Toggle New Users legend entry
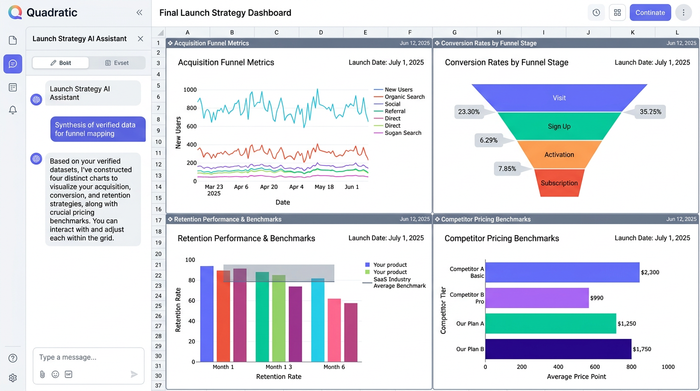700x391 pixels. click(393, 90)
